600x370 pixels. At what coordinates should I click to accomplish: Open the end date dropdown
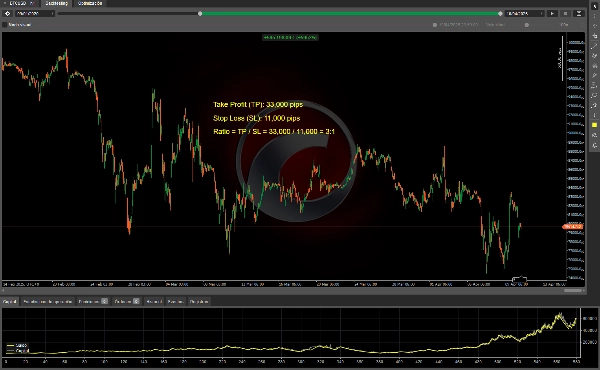[524, 13]
